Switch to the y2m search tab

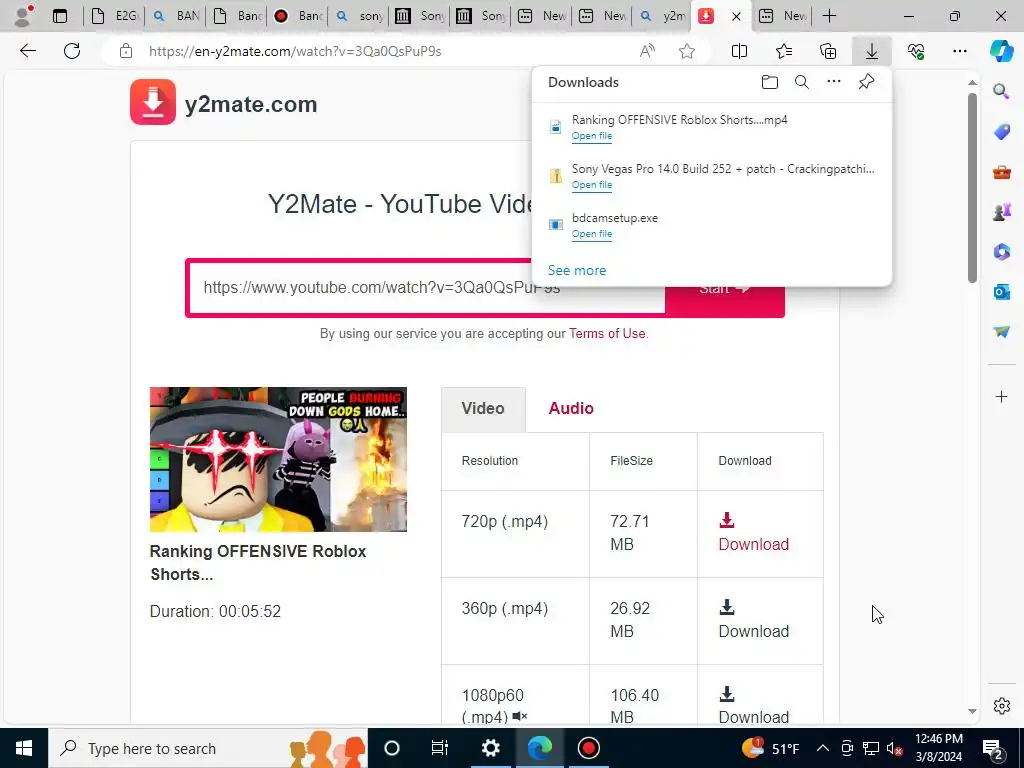(x=662, y=16)
